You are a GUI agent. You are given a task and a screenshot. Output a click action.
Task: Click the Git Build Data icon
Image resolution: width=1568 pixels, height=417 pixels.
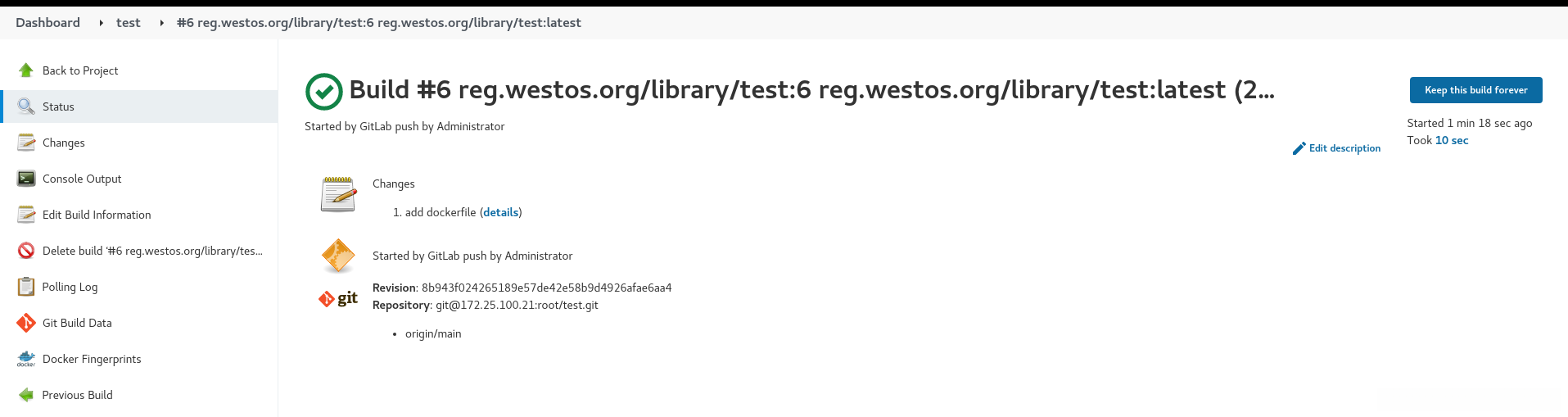[x=26, y=323]
